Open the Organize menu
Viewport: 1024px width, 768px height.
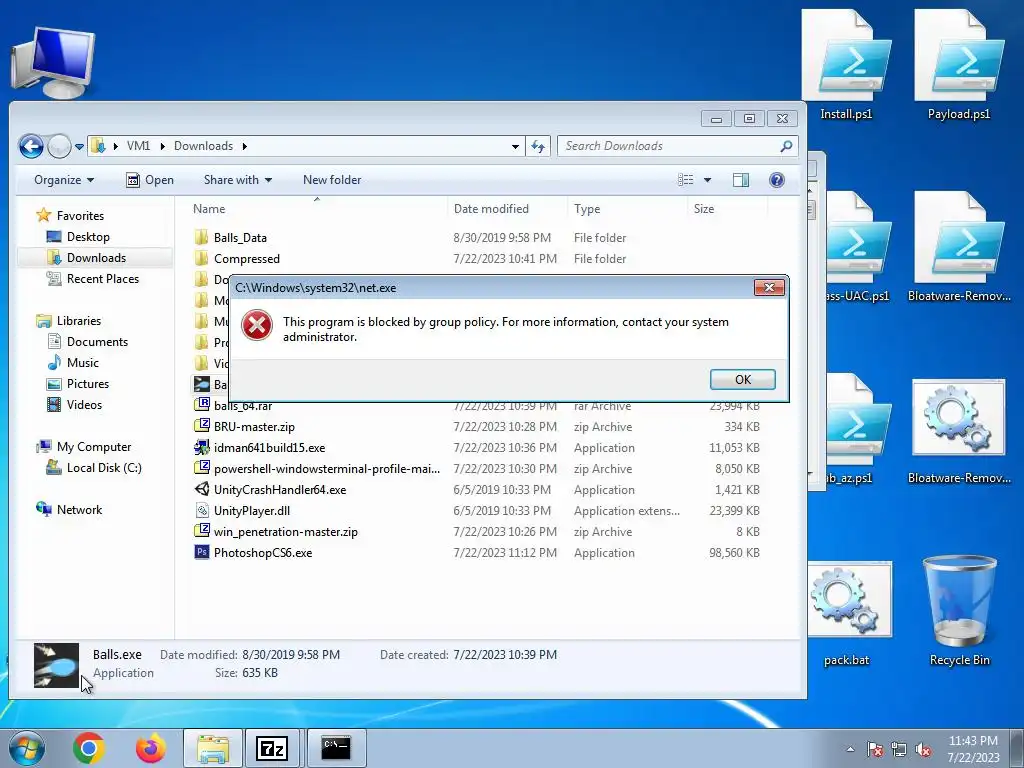pyautogui.click(x=64, y=180)
